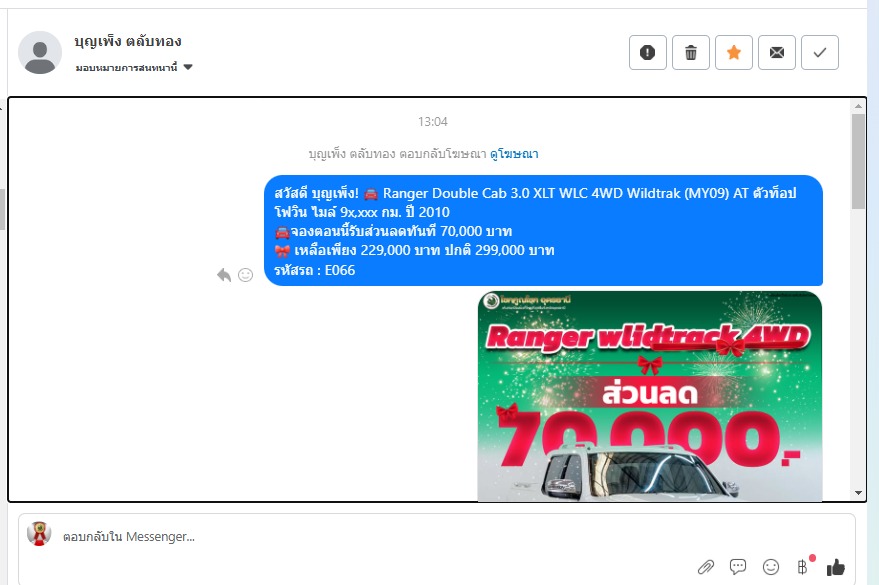Open saved replies speech bubble icon
The image size is (879, 585).
[x=738, y=567]
